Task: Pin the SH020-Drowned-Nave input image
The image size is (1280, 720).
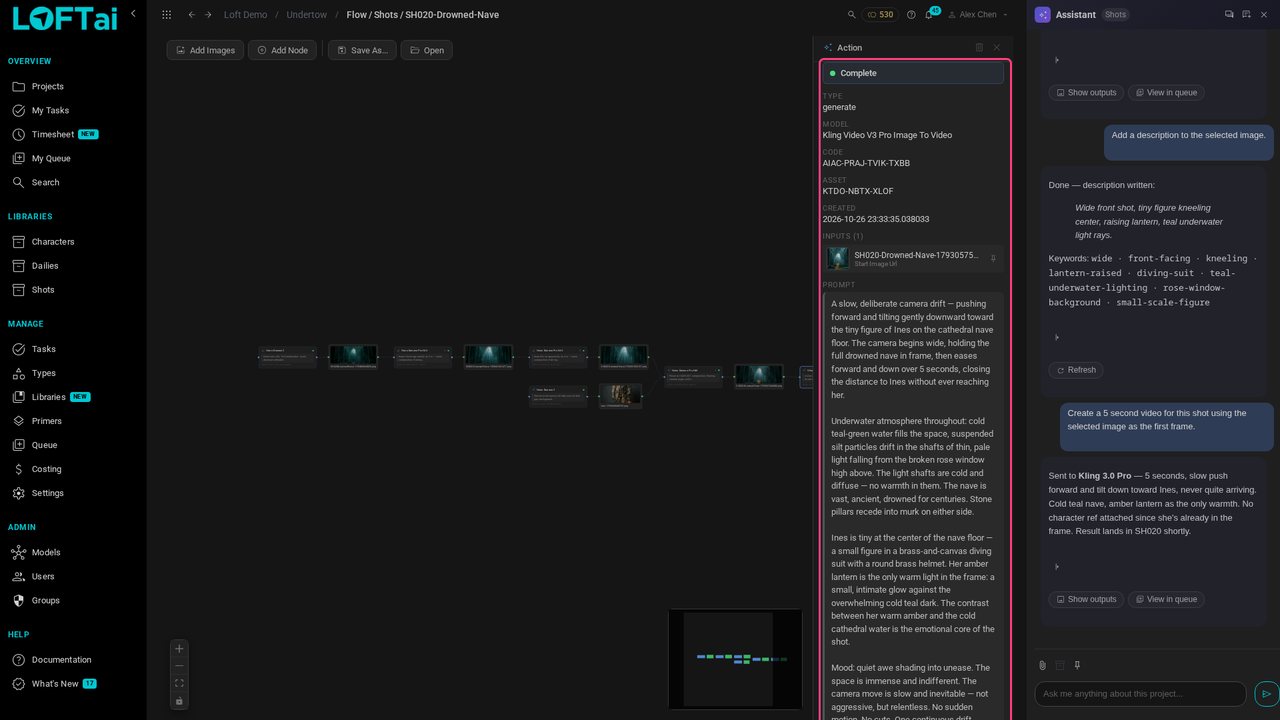Action: point(993,259)
